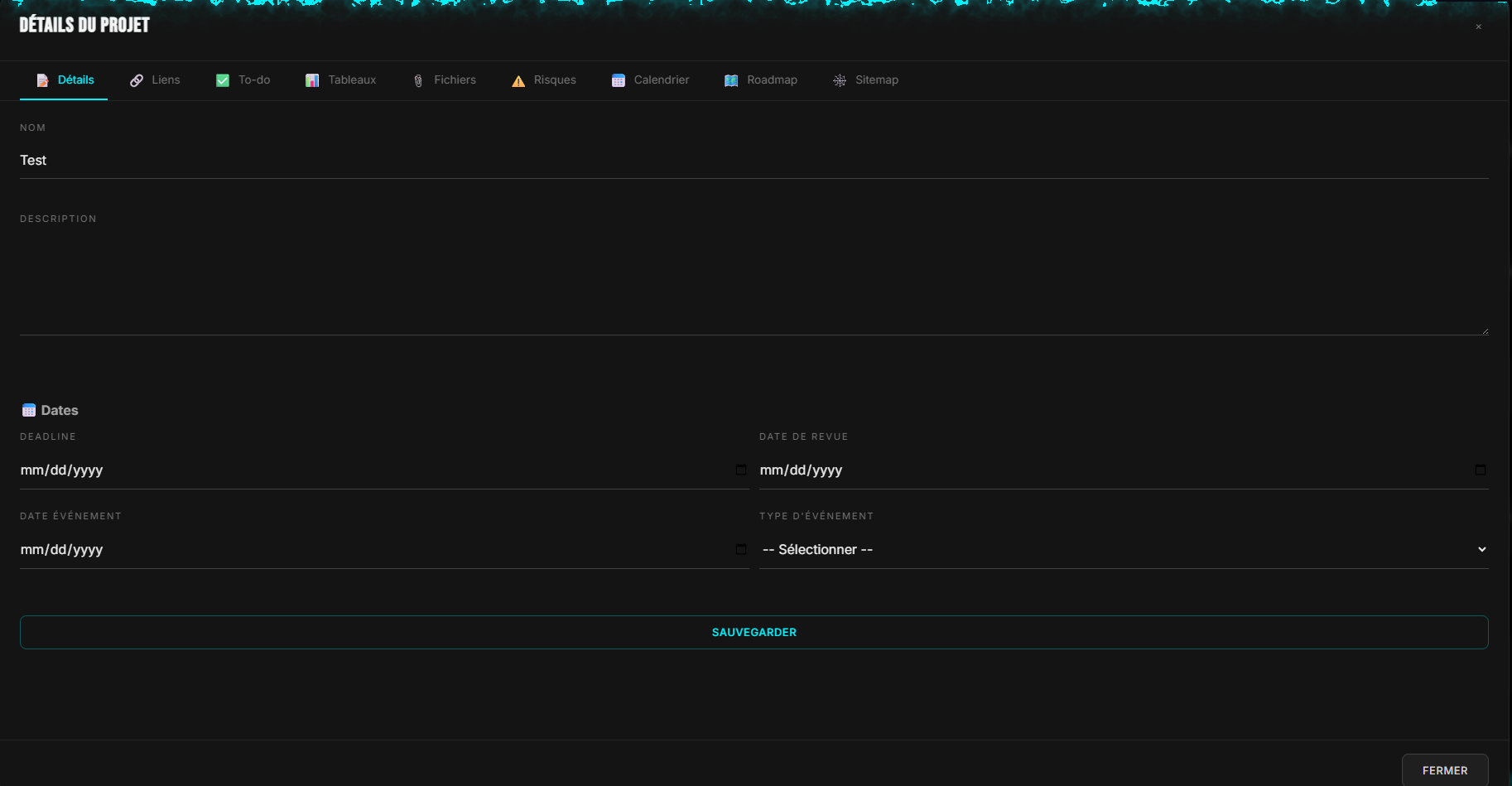Expand the Type d'événement dropdown

(x=1123, y=549)
